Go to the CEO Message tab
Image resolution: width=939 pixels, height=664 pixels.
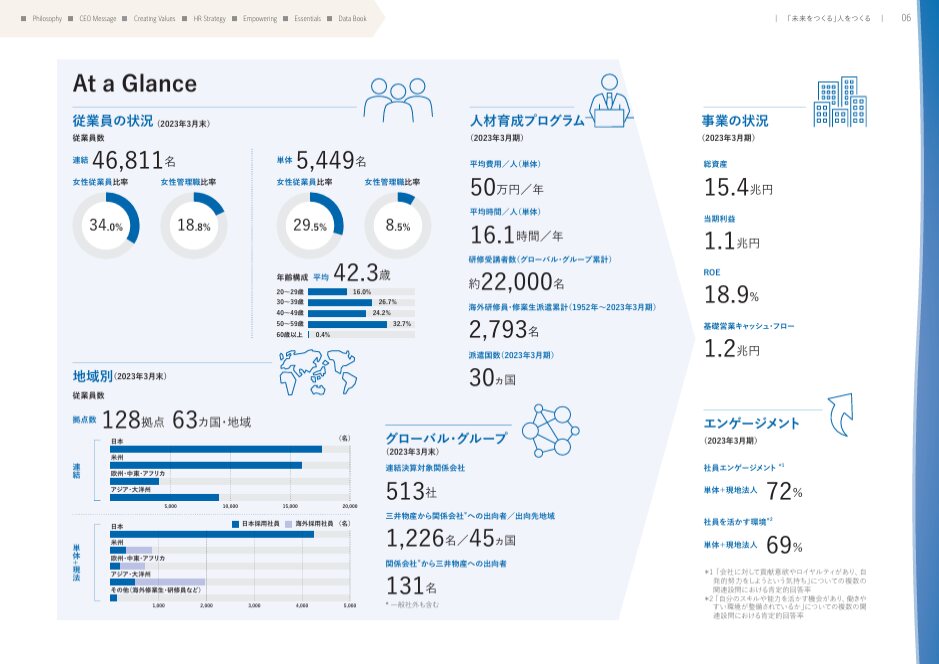(x=95, y=19)
